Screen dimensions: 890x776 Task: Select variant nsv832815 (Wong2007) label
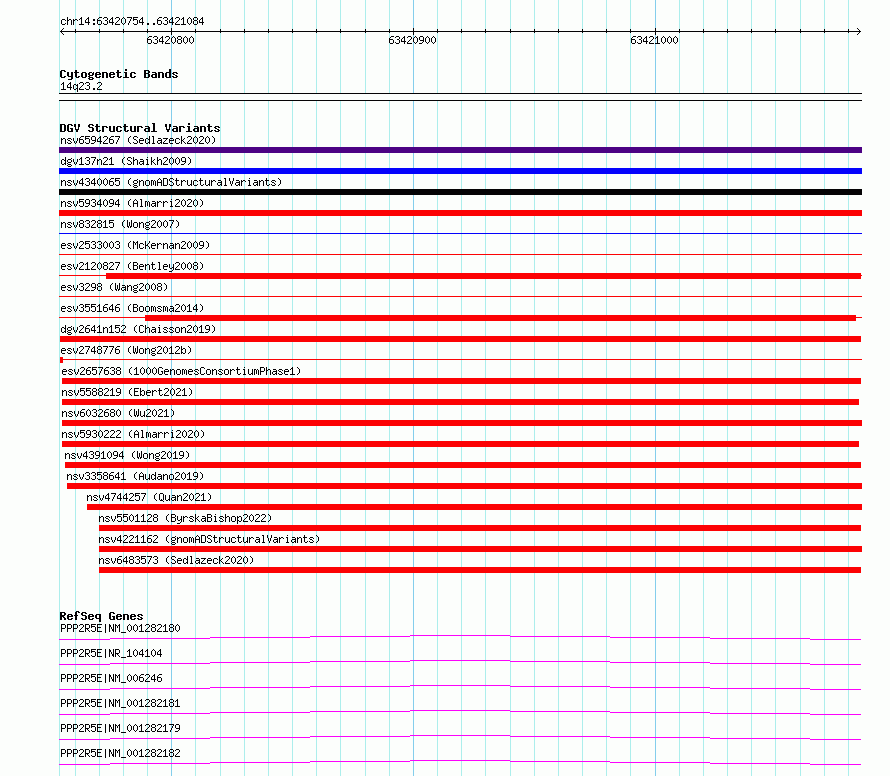pos(120,224)
